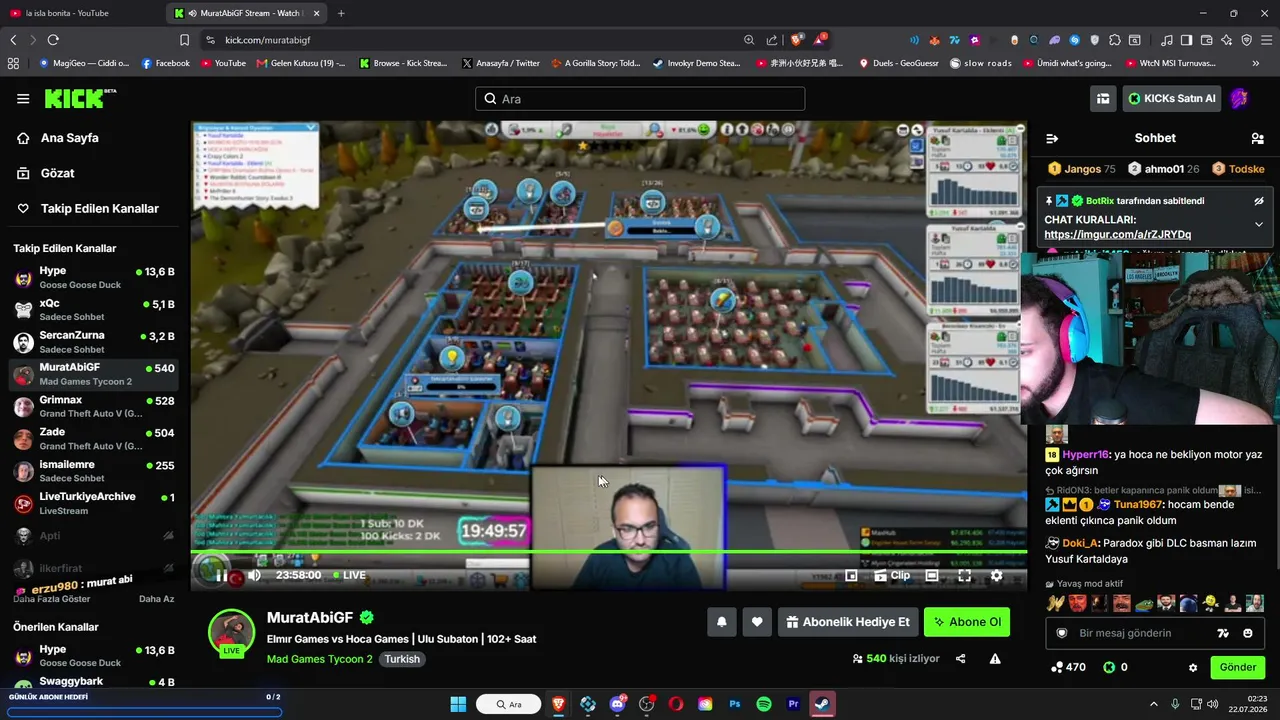The image size is (1280, 720).
Task: Share the stream via share icon
Action: (x=961, y=659)
